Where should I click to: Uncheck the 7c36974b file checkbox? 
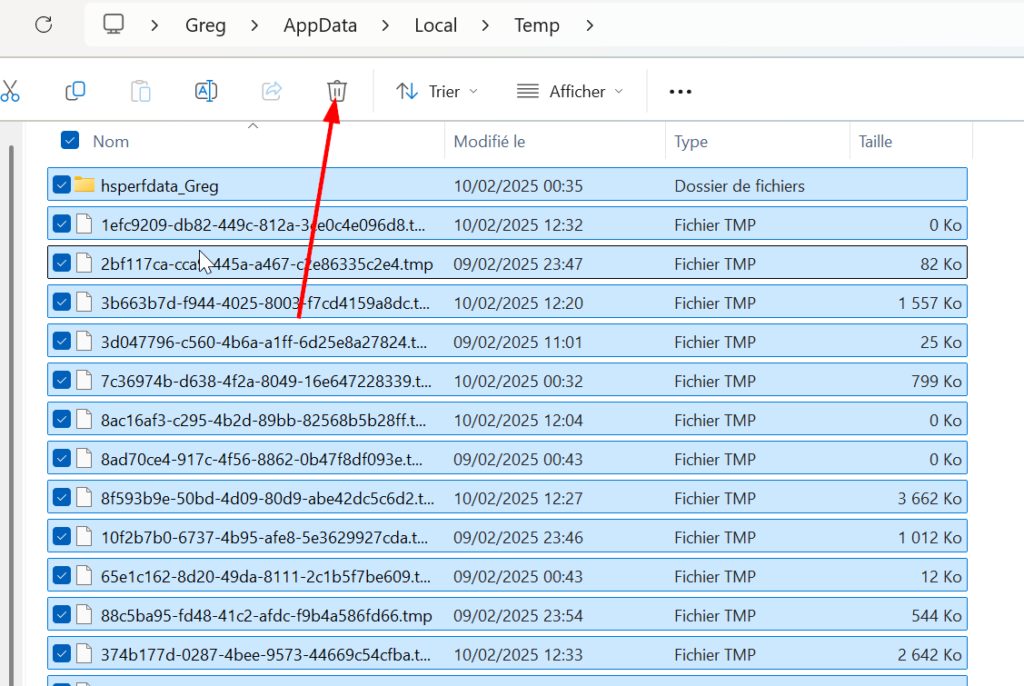tap(61, 380)
